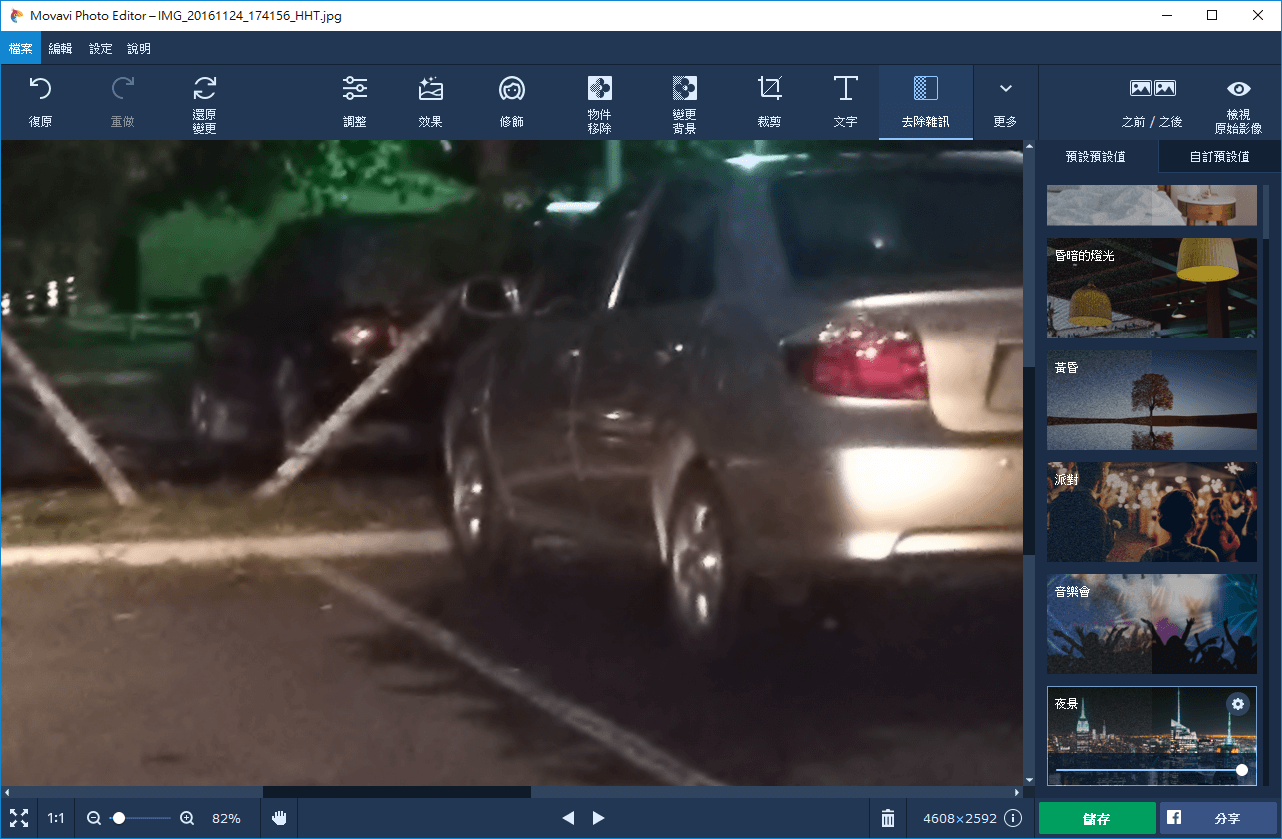Click the 復原 (Undo) icon
The width and height of the screenshot is (1282, 839).
coord(40,90)
